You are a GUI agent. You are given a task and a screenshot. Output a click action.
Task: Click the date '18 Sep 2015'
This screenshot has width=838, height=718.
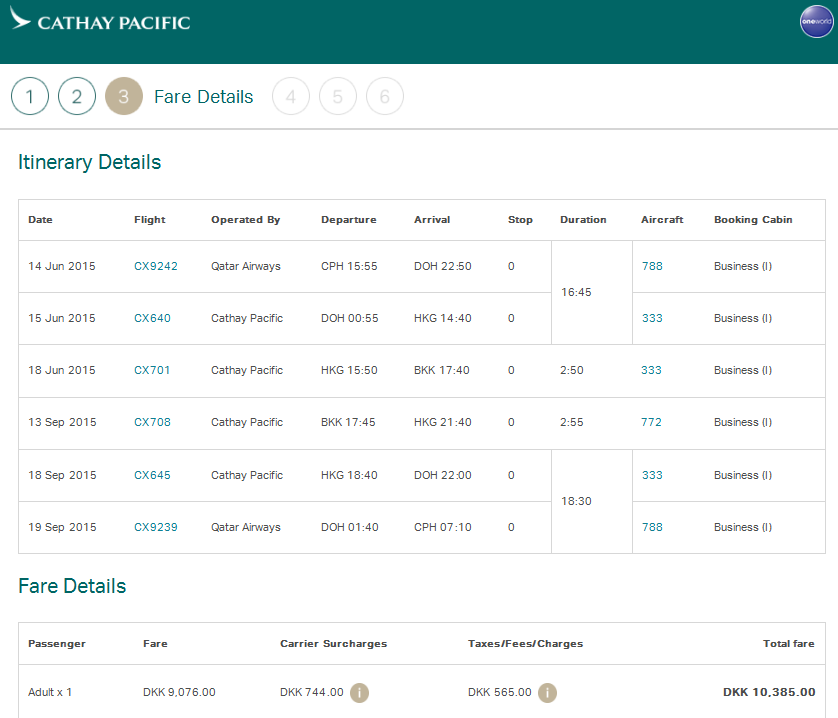63,475
